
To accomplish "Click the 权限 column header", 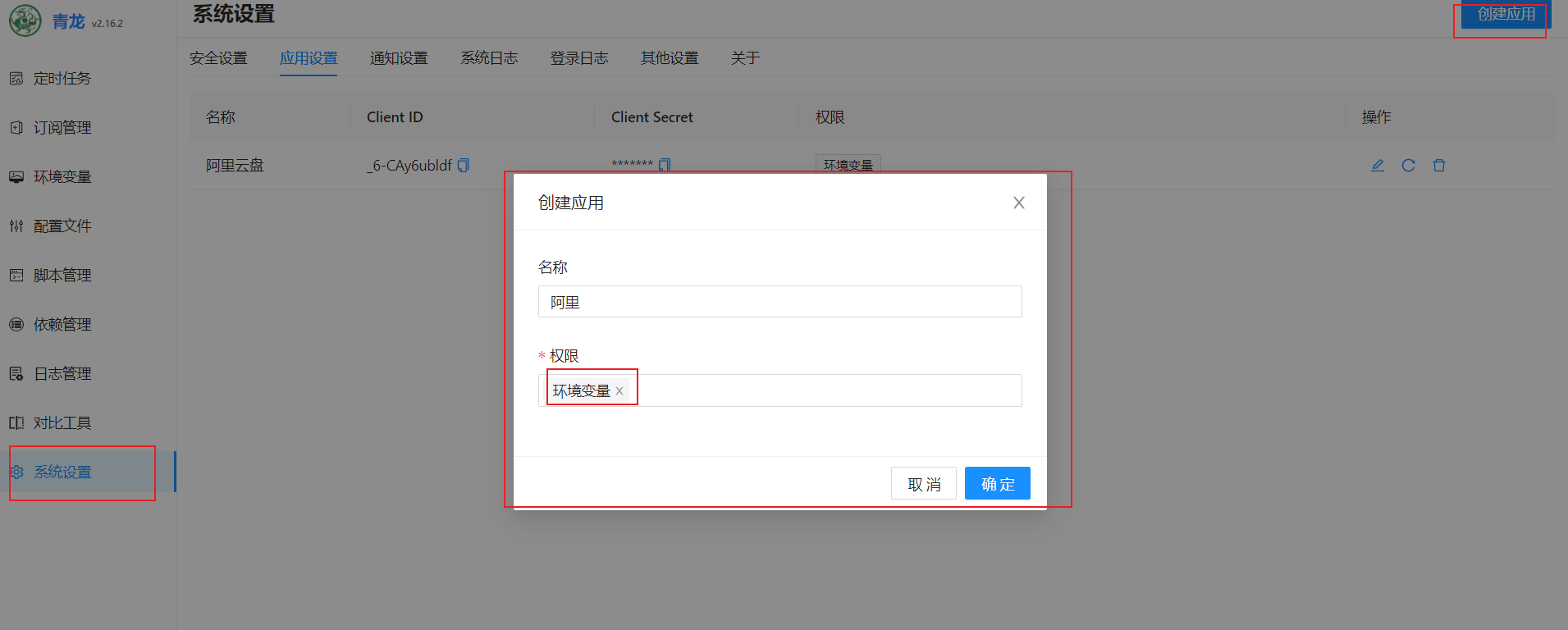I will (830, 117).
